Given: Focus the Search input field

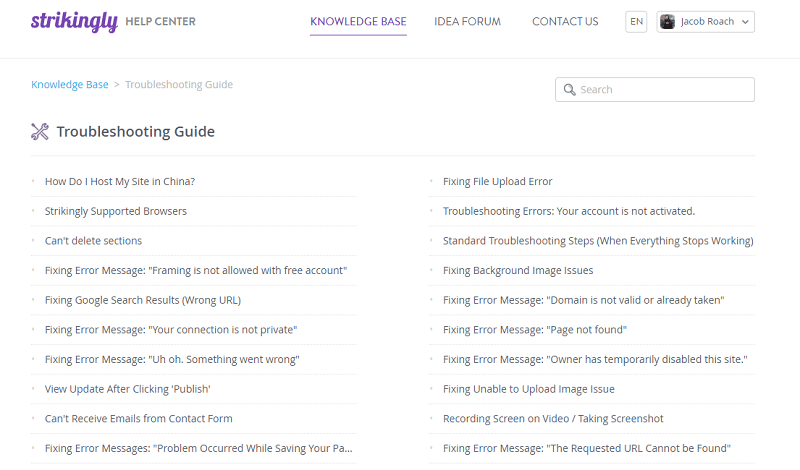Looking at the screenshot, I should [655, 90].
